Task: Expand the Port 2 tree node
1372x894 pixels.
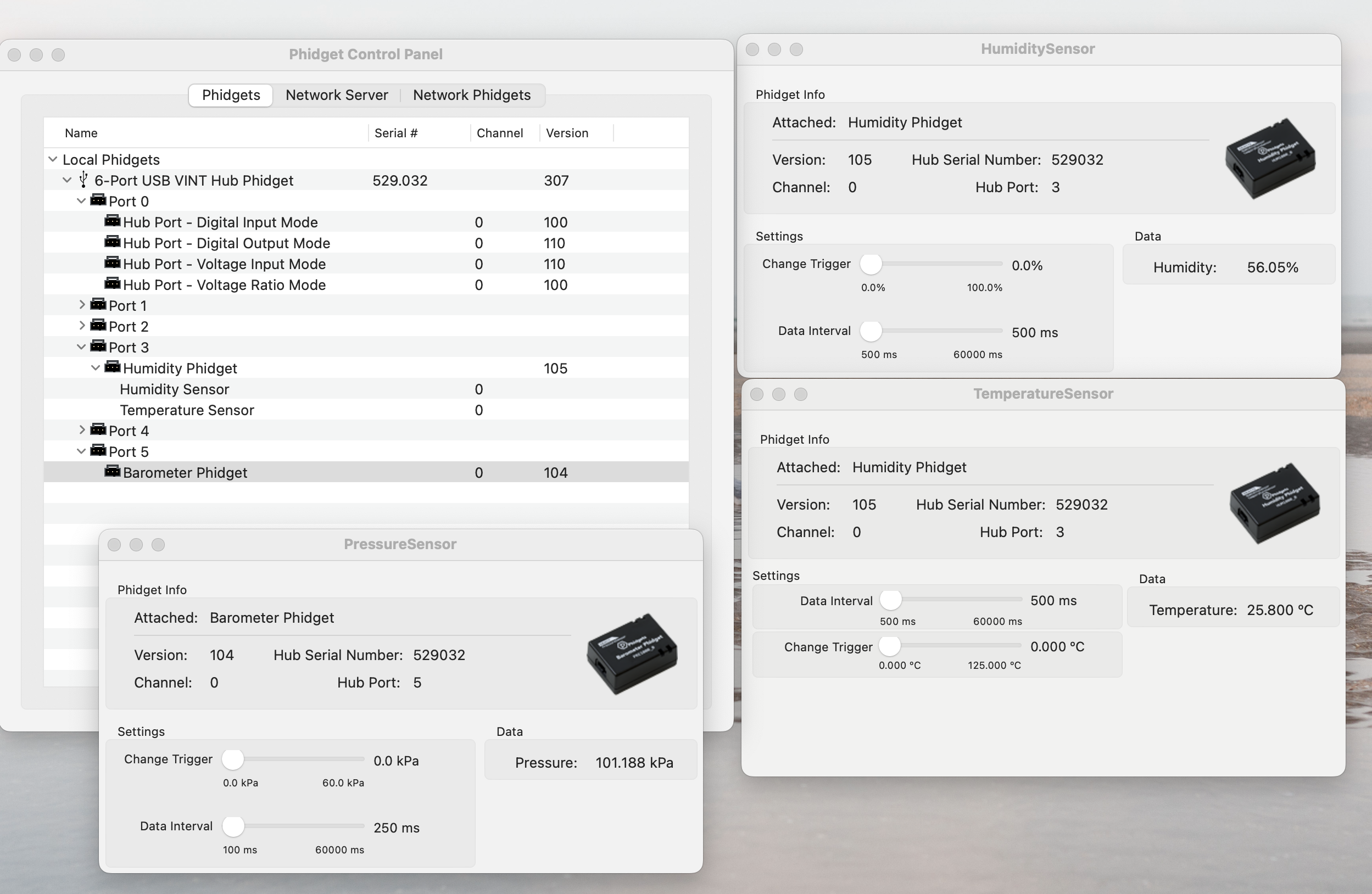Action: coord(82,326)
